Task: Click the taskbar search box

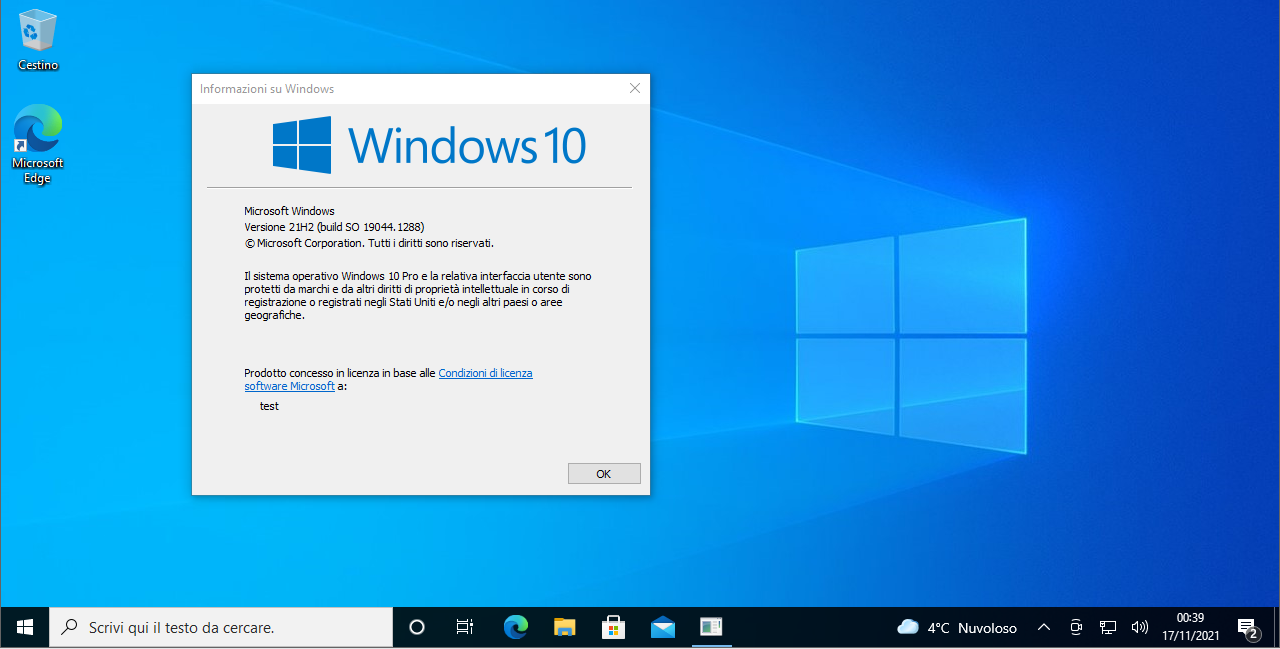Action: [221, 627]
